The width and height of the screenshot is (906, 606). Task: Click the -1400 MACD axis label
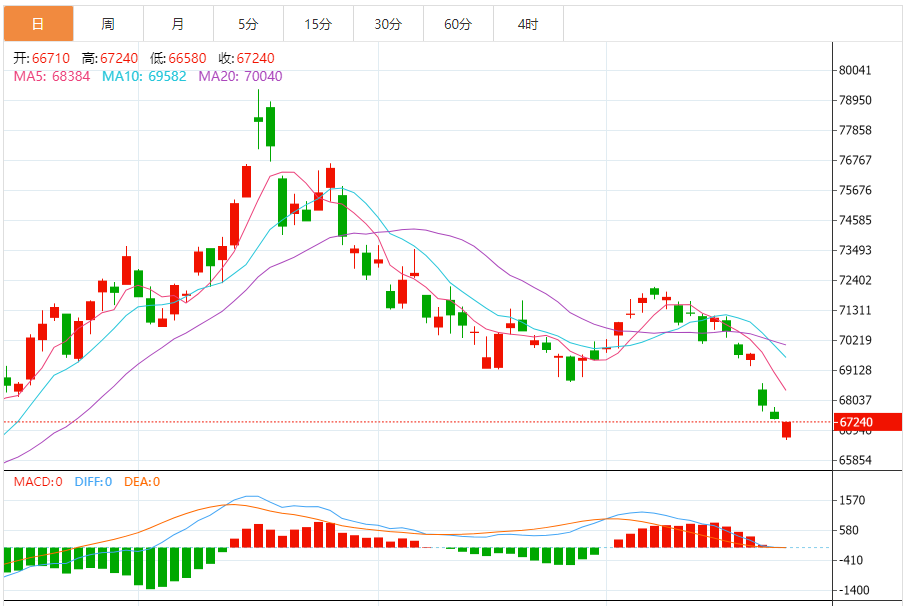[855, 591]
